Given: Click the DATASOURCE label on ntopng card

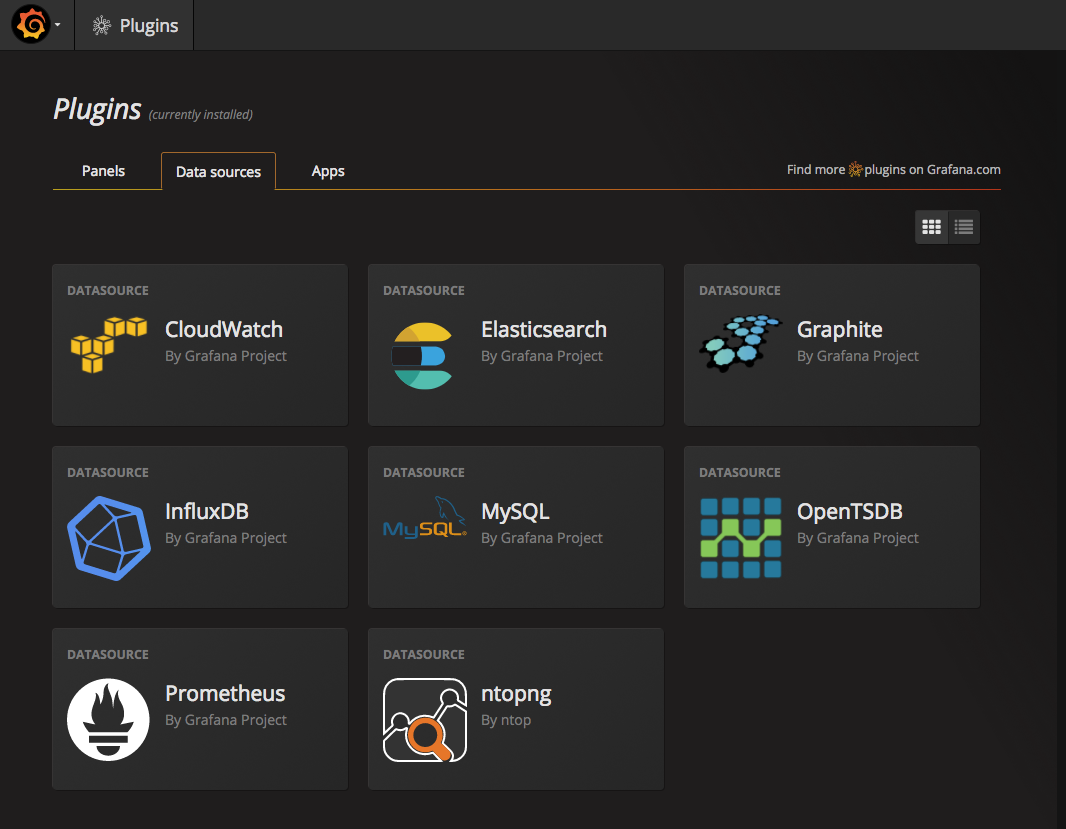Looking at the screenshot, I should [424, 654].
